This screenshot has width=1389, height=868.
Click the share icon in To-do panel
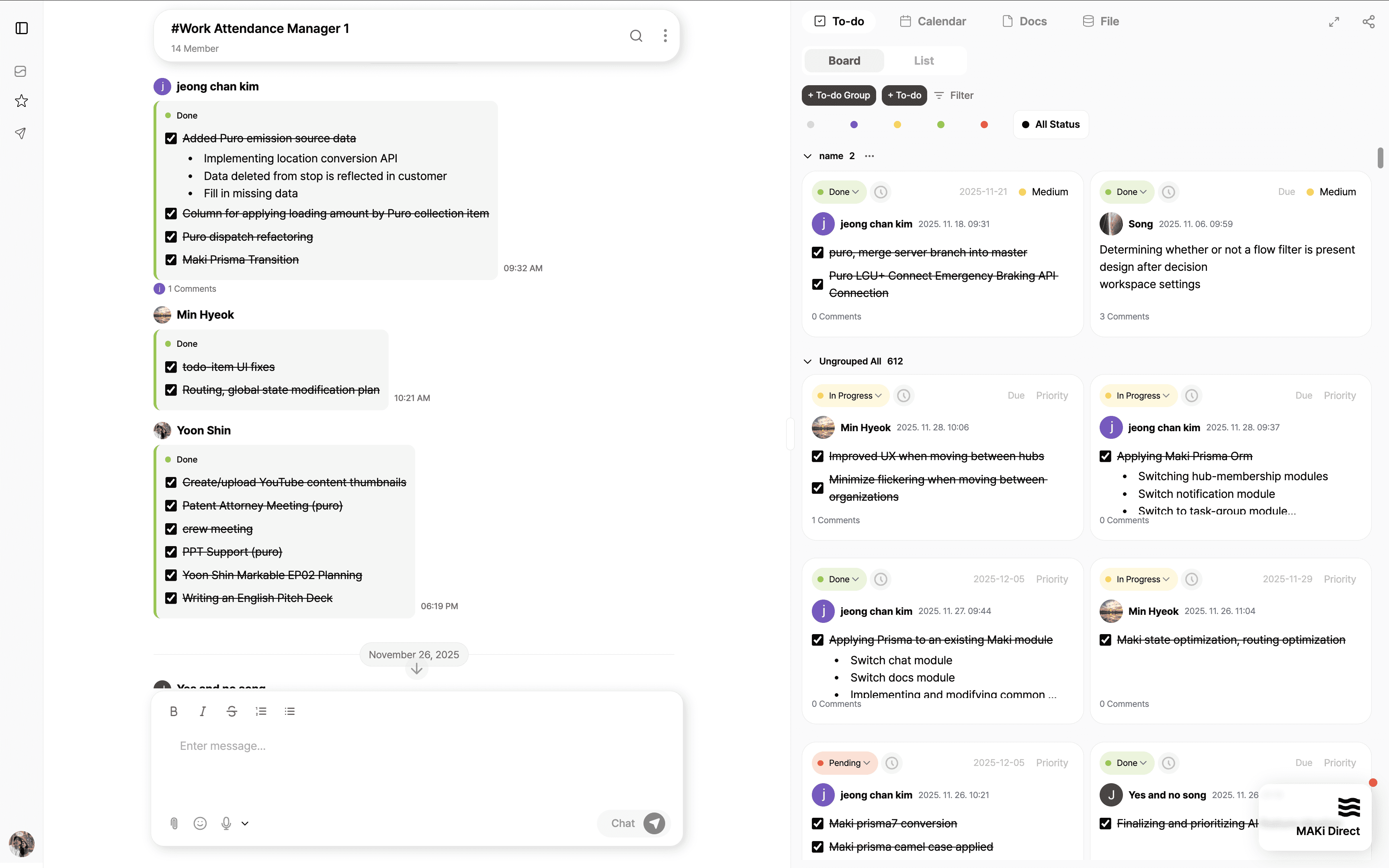pos(1369,22)
